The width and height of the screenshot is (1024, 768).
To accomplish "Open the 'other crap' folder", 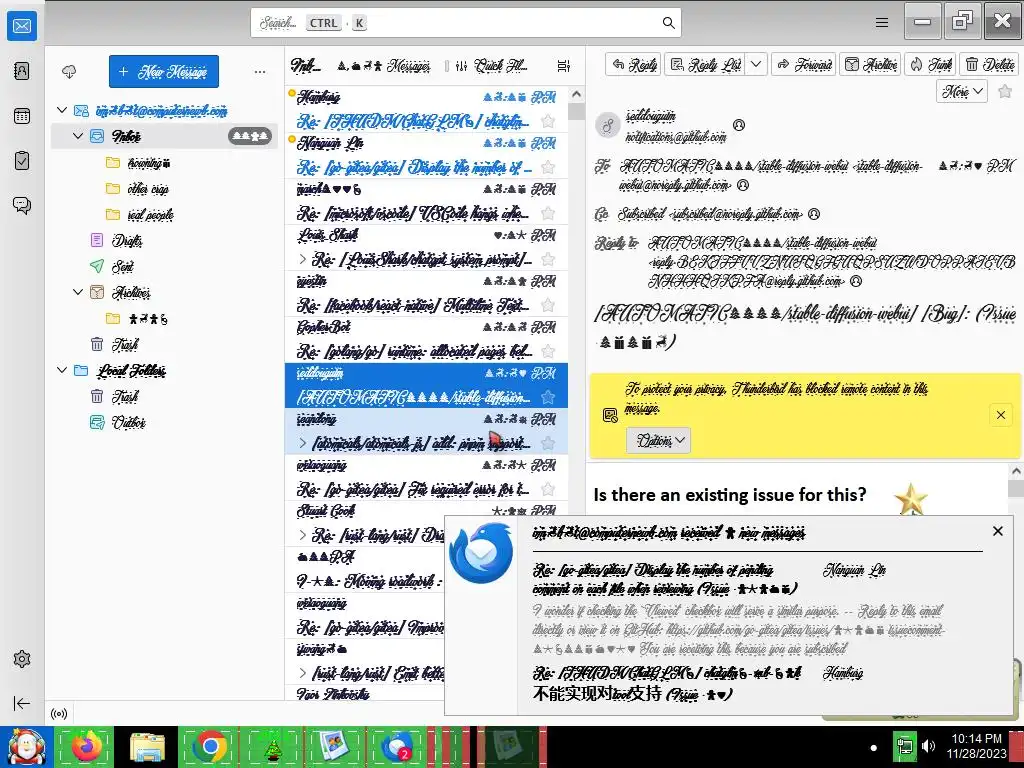I will [x=163, y=189].
